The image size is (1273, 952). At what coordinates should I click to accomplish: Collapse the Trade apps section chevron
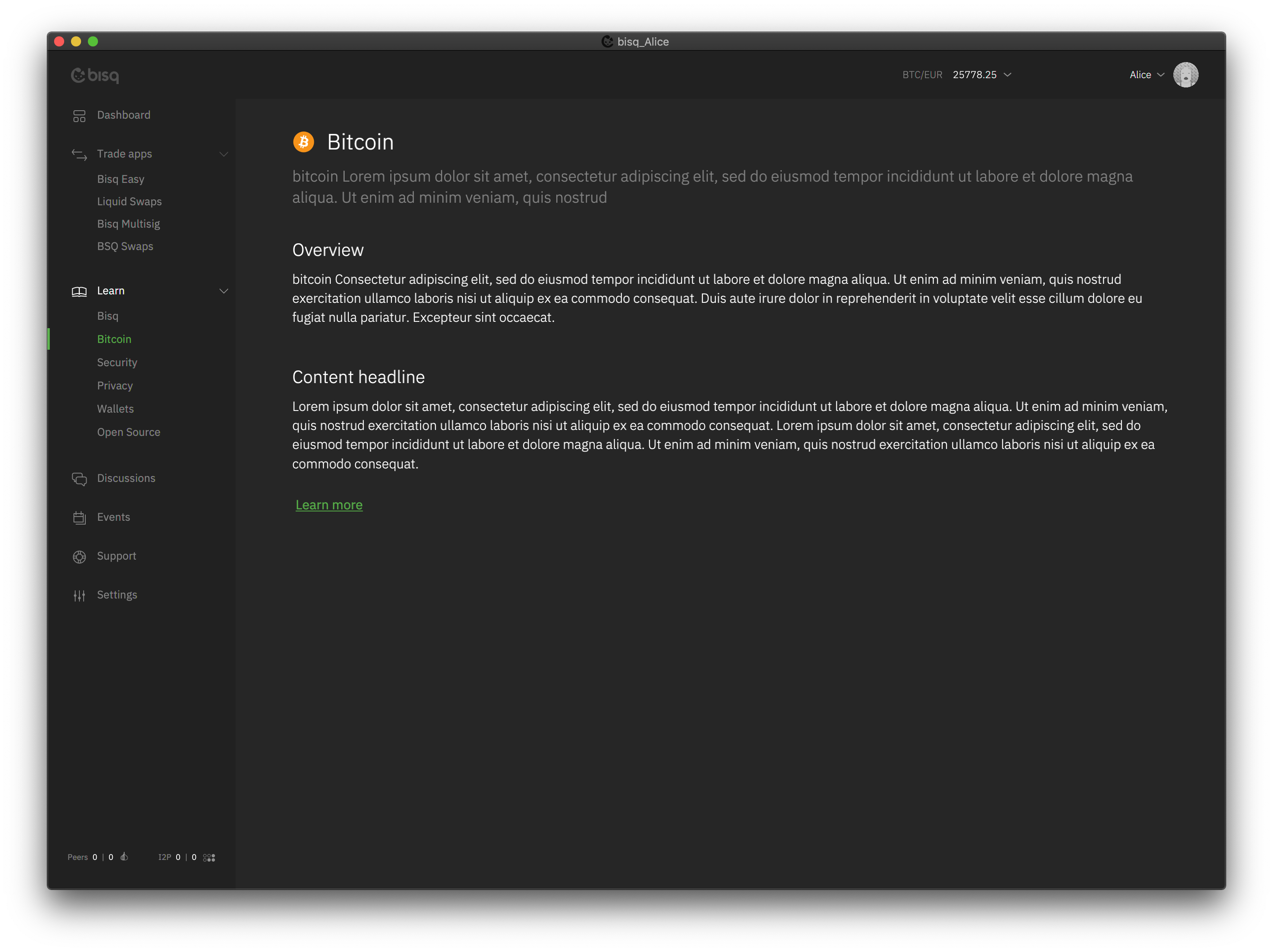click(224, 154)
